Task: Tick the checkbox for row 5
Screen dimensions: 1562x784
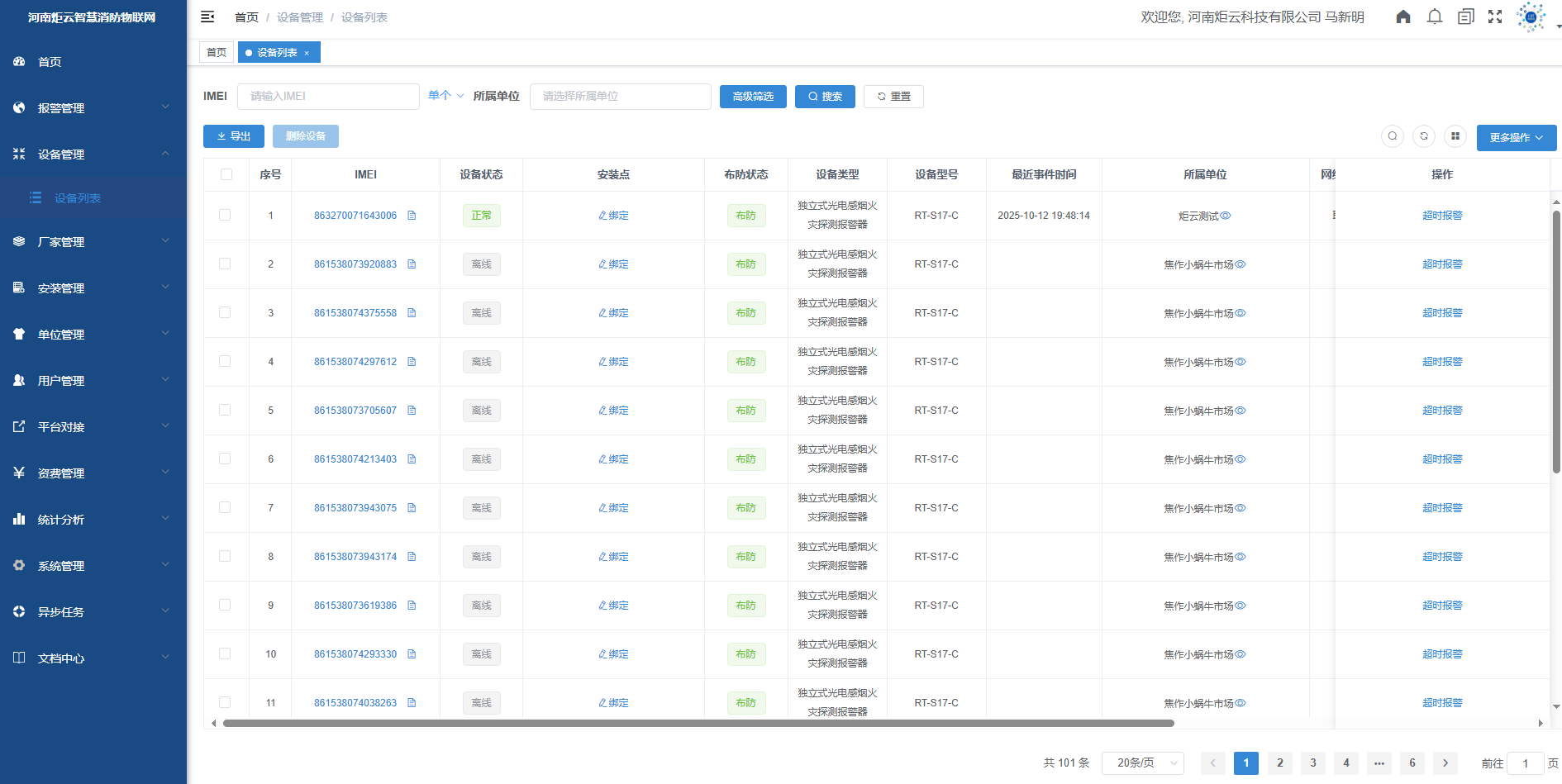Action: click(x=225, y=410)
